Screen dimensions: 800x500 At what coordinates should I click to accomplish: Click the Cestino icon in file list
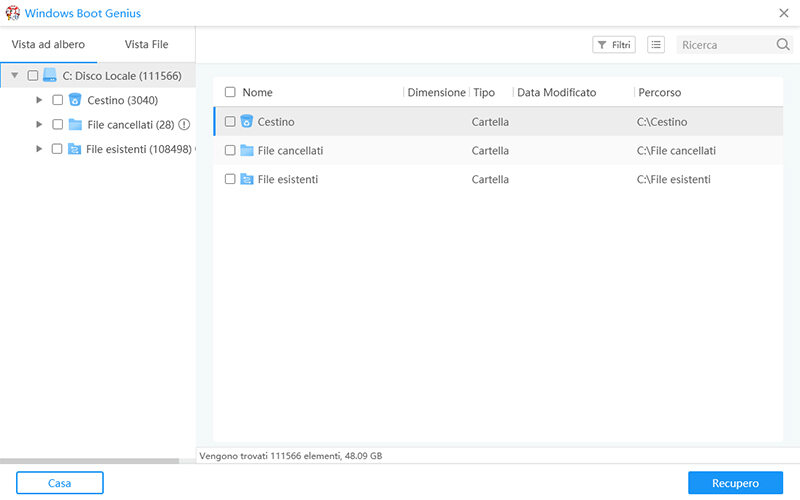[246, 122]
